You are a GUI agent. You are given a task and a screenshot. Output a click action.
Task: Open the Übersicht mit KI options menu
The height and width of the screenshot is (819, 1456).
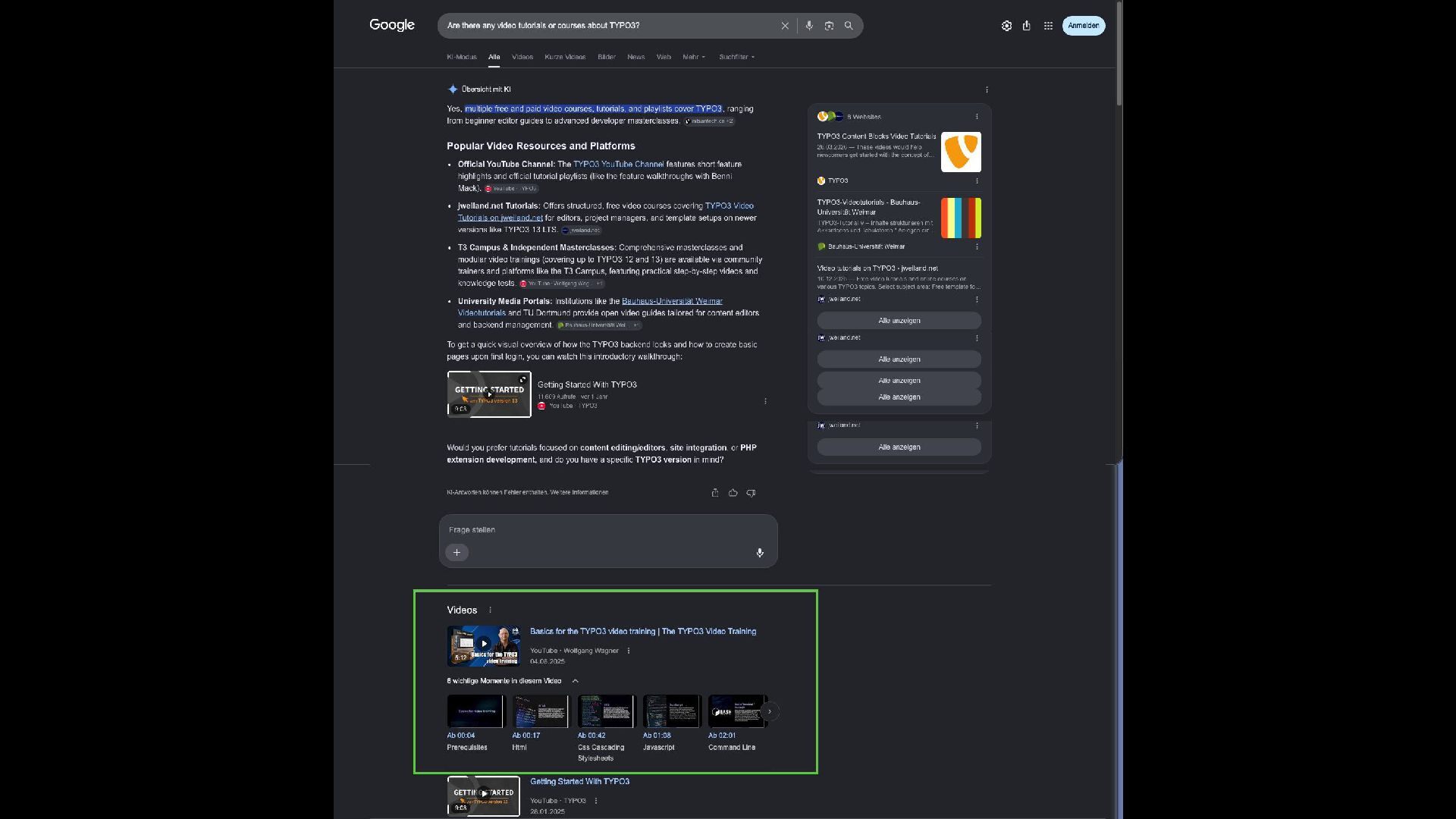pyautogui.click(x=987, y=89)
